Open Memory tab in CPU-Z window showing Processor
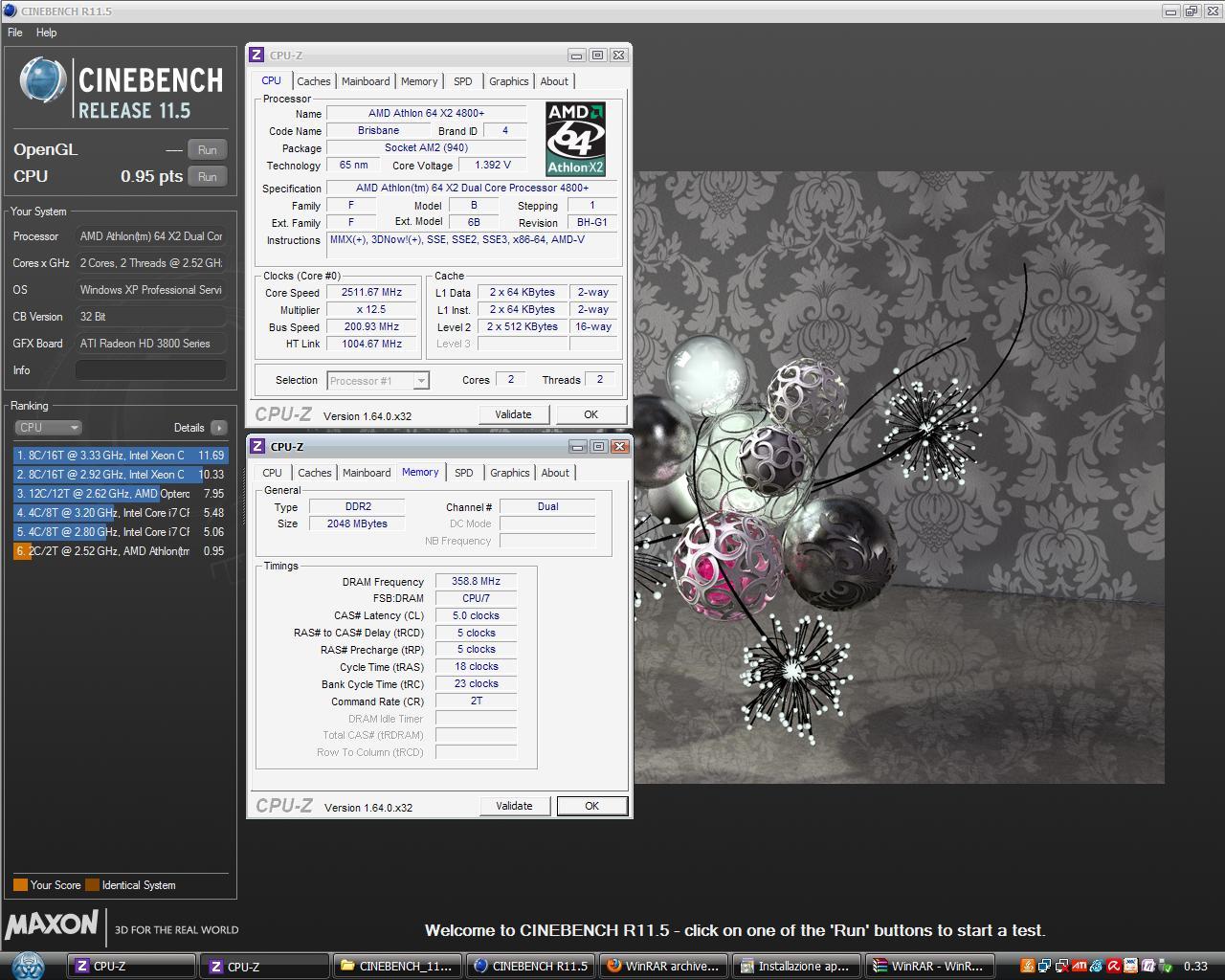Image resolution: width=1225 pixels, height=980 pixels. click(x=419, y=81)
